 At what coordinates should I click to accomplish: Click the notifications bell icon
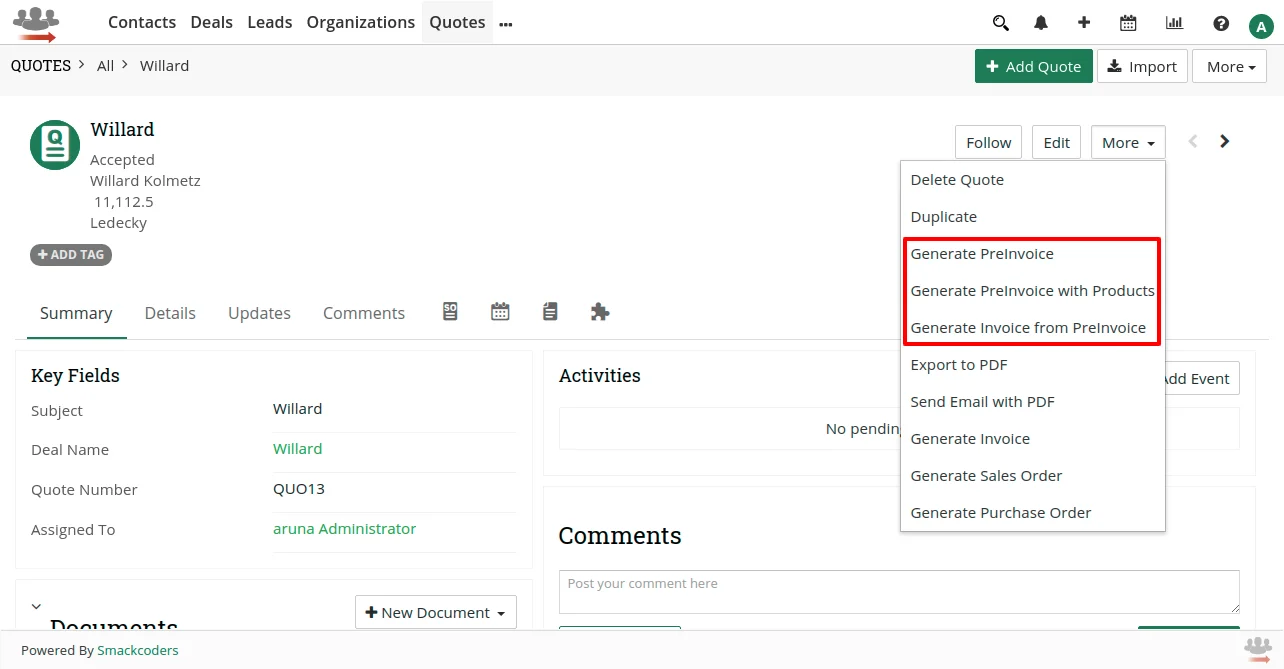(x=1040, y=22)
